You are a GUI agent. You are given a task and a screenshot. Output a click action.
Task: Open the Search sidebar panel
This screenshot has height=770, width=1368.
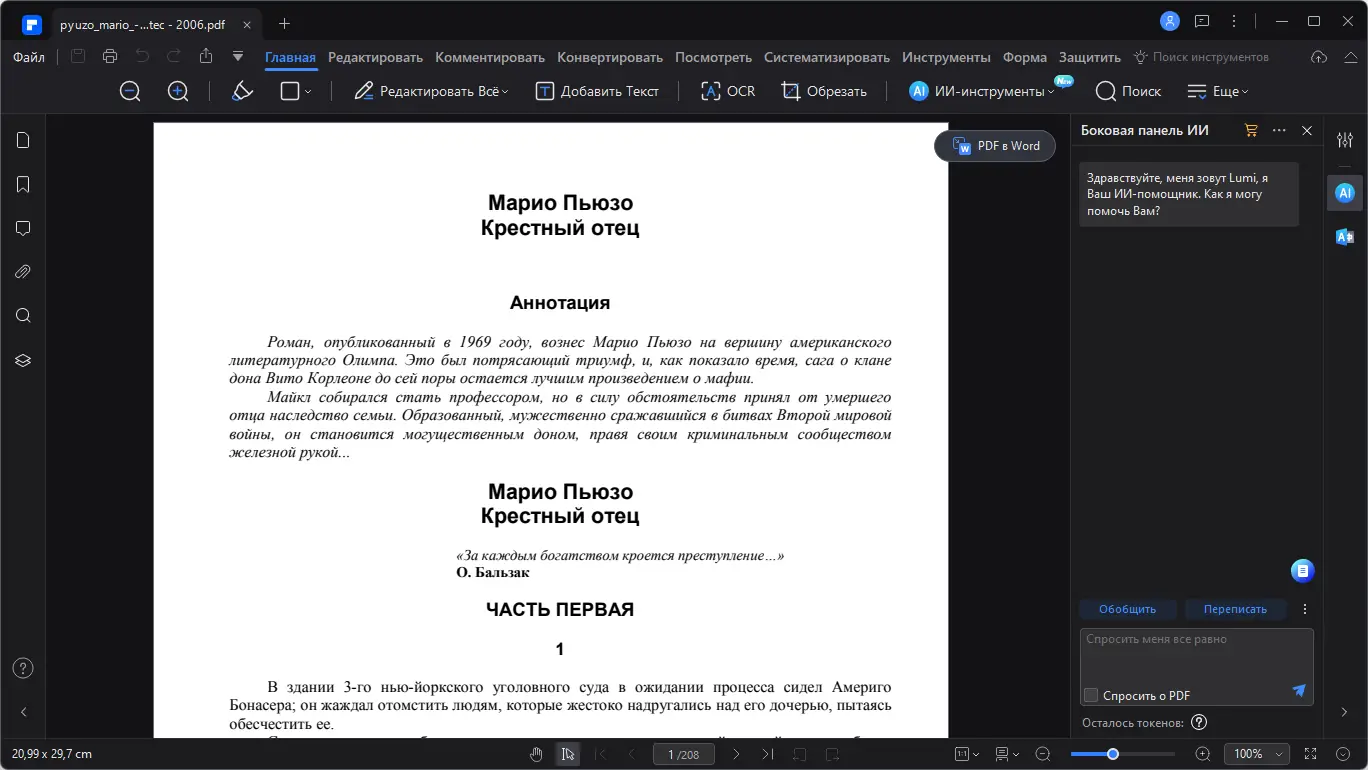click(22, 315)
